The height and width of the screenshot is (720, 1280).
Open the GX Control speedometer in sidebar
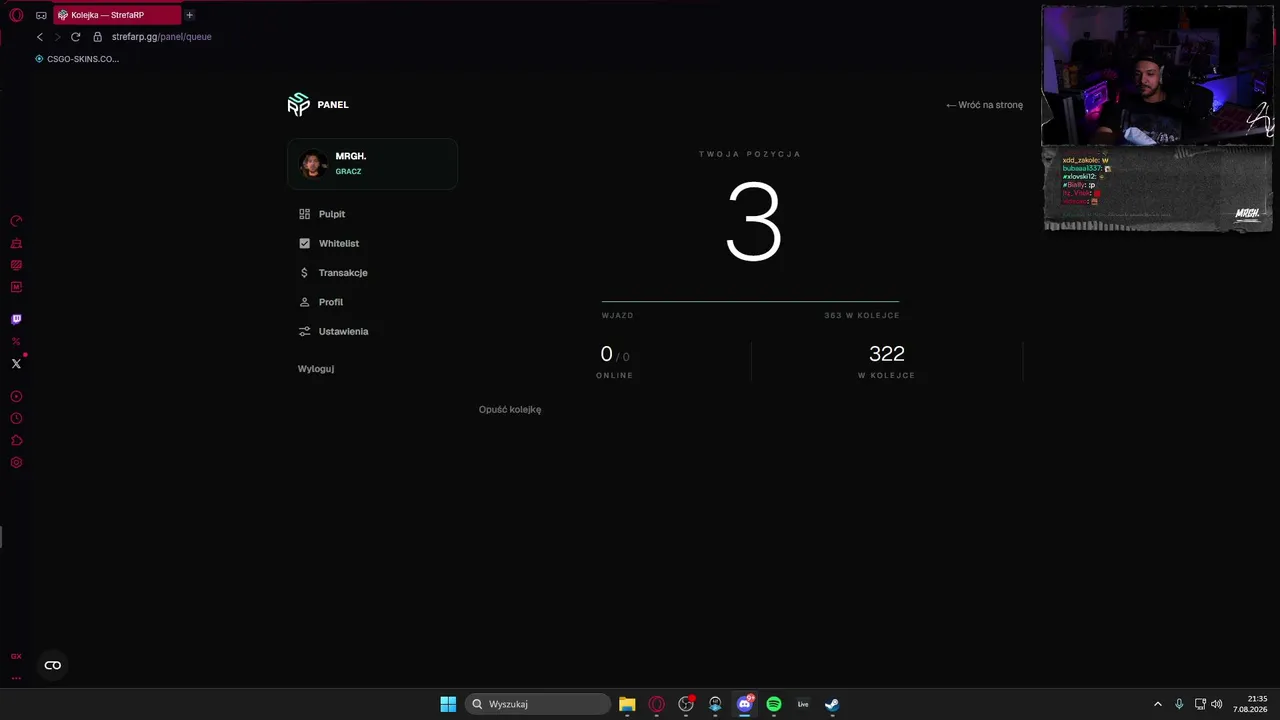(16, 221)
